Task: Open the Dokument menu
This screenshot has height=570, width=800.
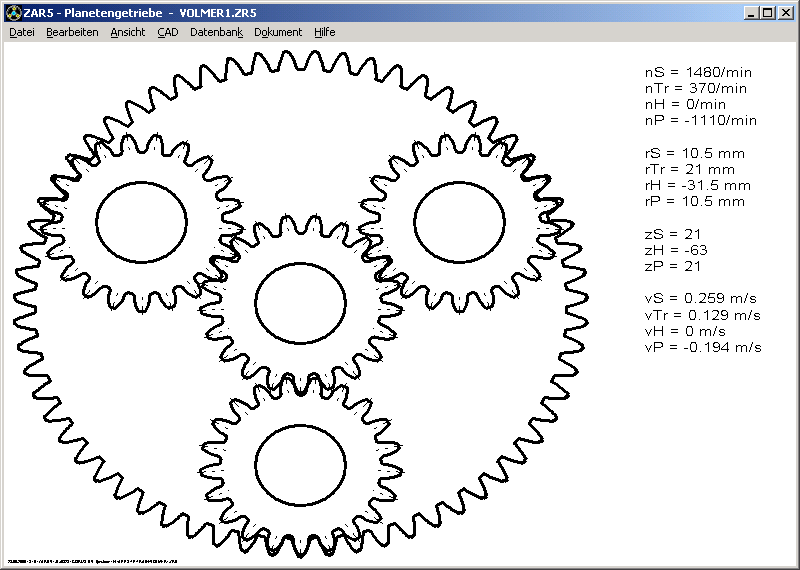Action: tap(278, 32)
